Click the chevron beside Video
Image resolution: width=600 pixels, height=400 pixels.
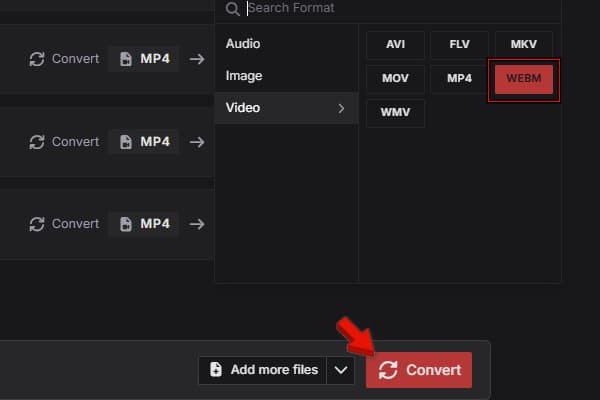coord(341,109)
